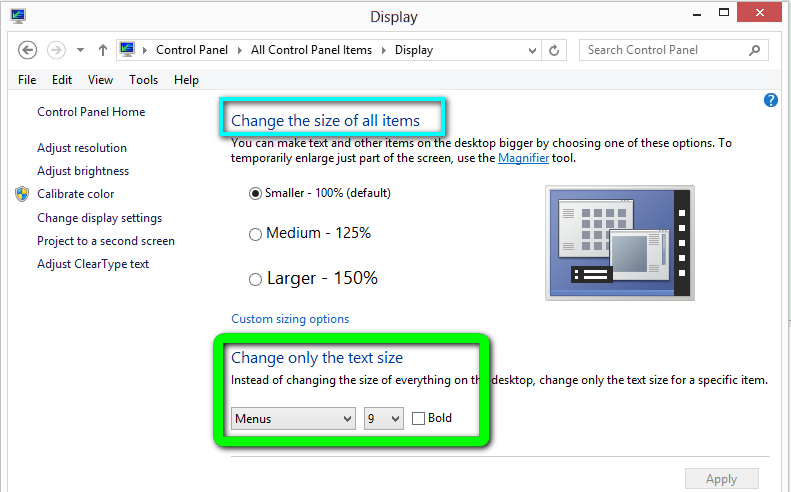Click the display size preview image
Image resolution: width=791 pixels, height=492 pixels.
point(619,243)
